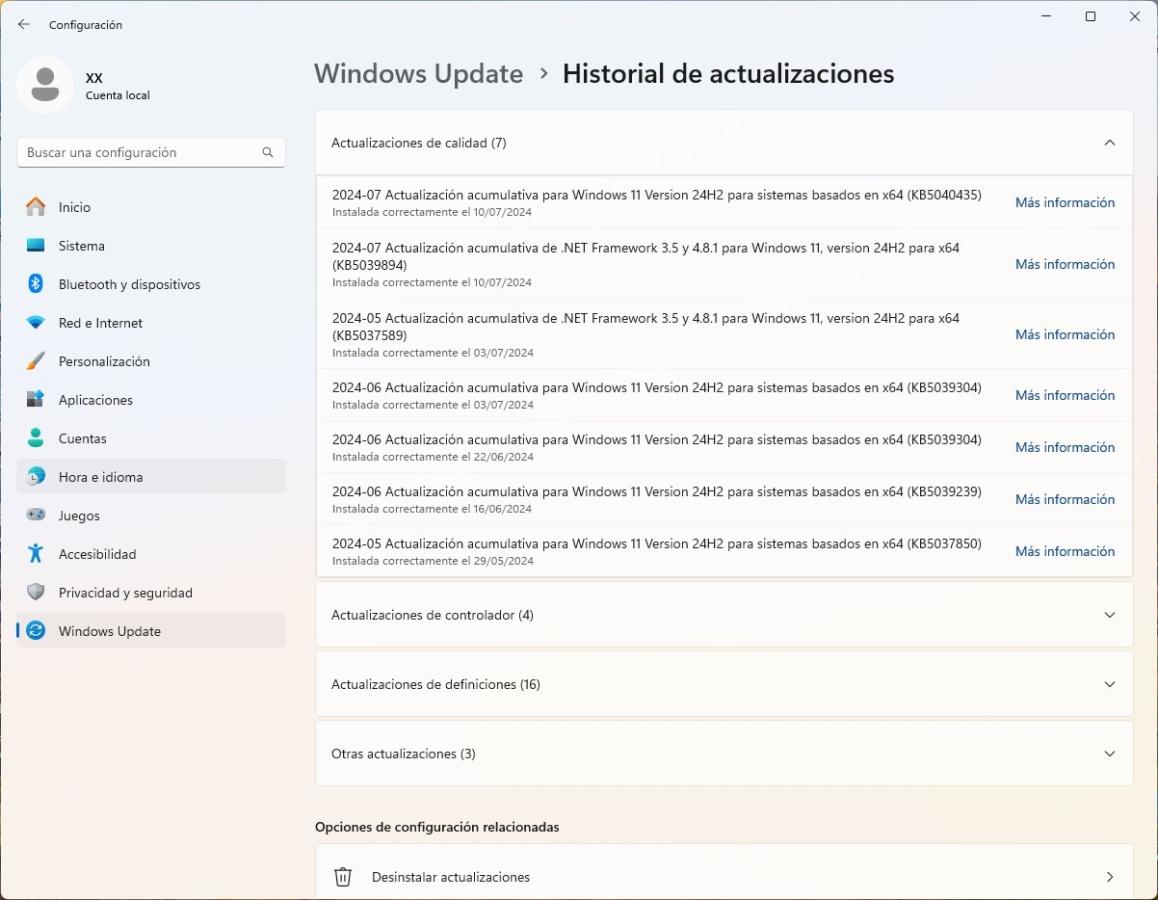Open Desinstalar actualizaciones chevron arrow
The height and width of the screenshot is (900, 1158).
1110,876
